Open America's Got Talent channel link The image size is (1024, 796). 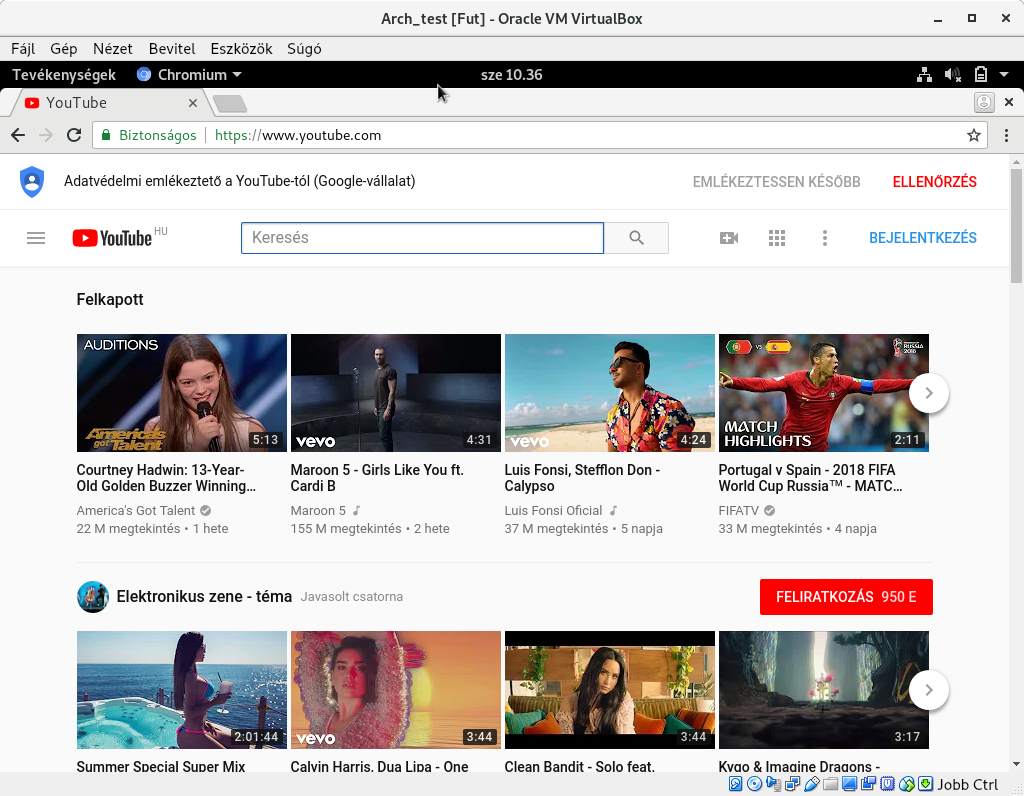pyautogui.click(x=136, y=511)
